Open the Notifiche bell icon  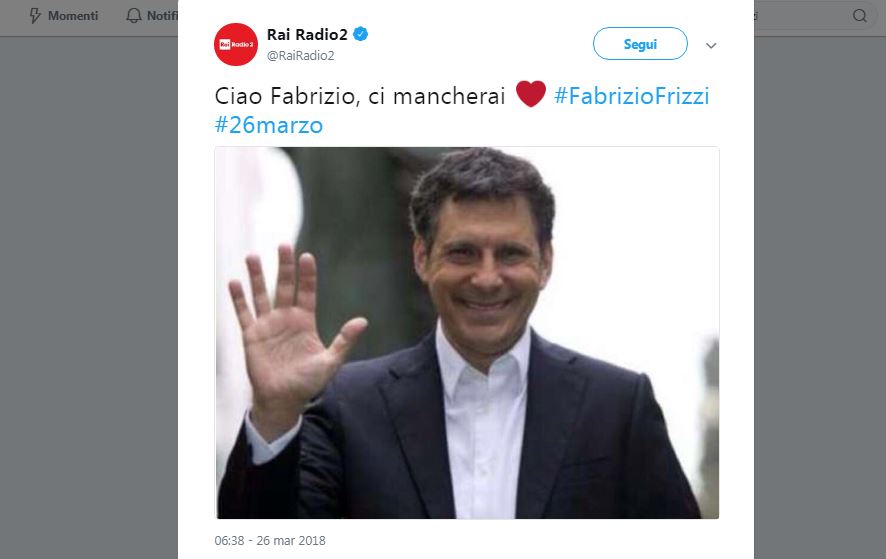point(134,16)
